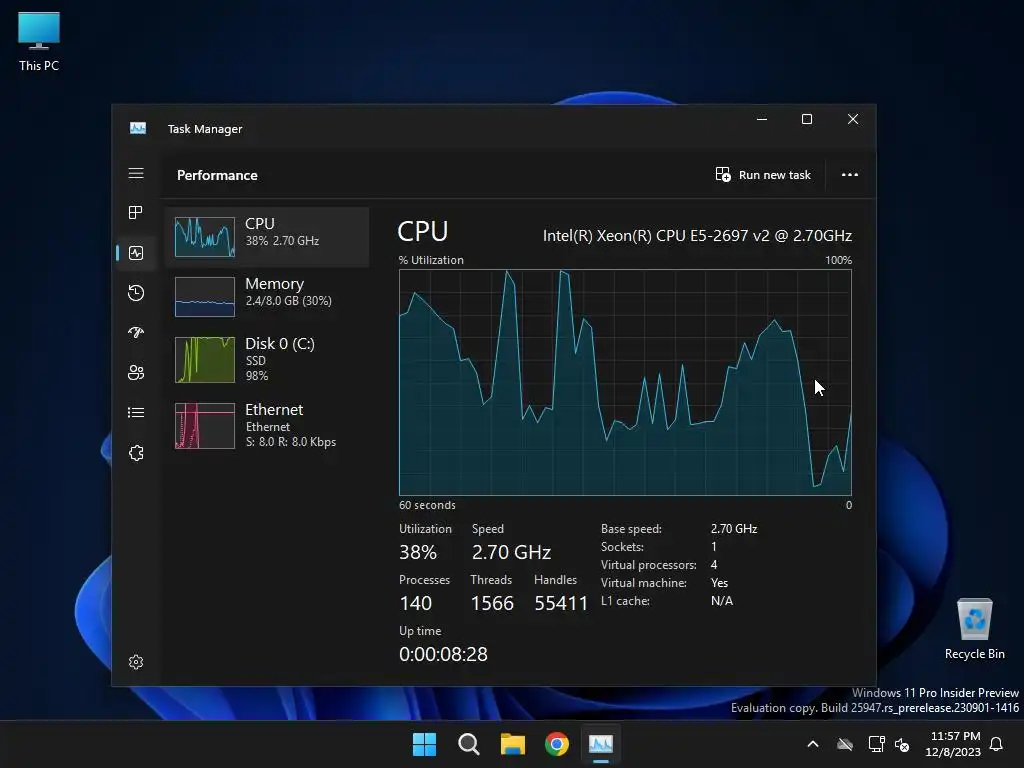This screenshot has width=1024, height=768.
Task: Click the Speed value 2.70 GHz
Action: coord(511,552)
